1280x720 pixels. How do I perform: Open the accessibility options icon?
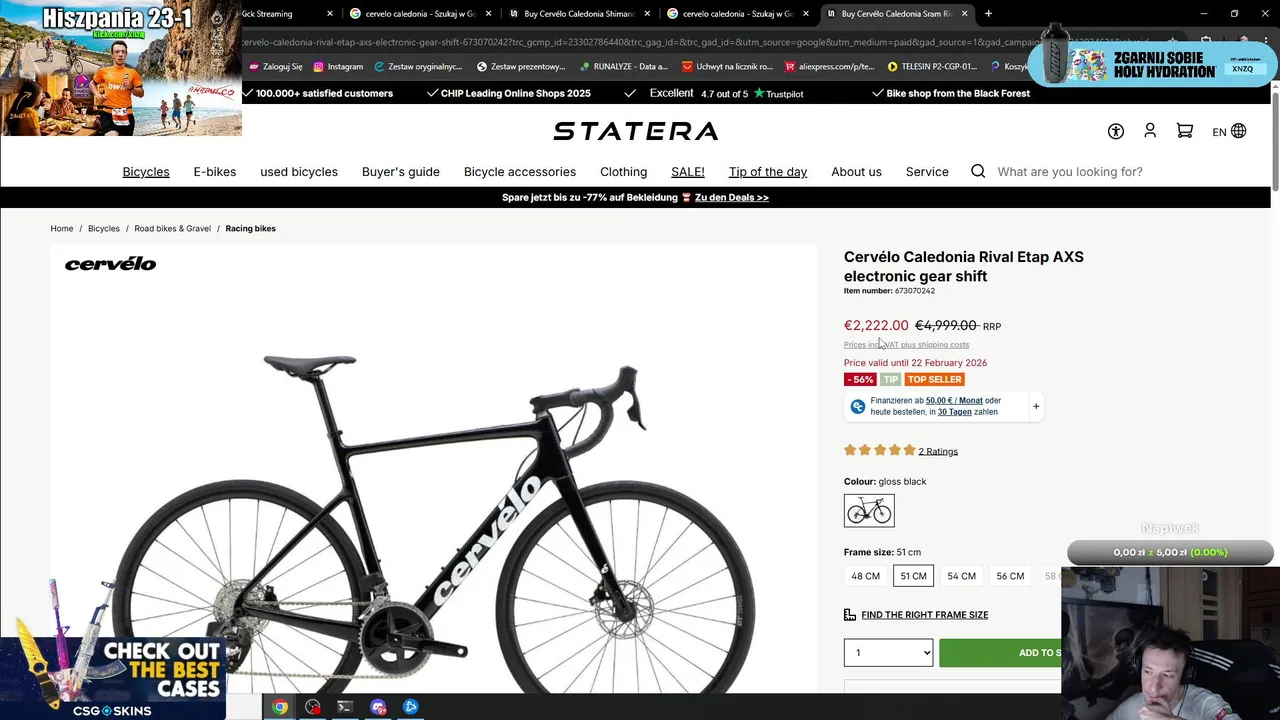tap(1116, 131)
